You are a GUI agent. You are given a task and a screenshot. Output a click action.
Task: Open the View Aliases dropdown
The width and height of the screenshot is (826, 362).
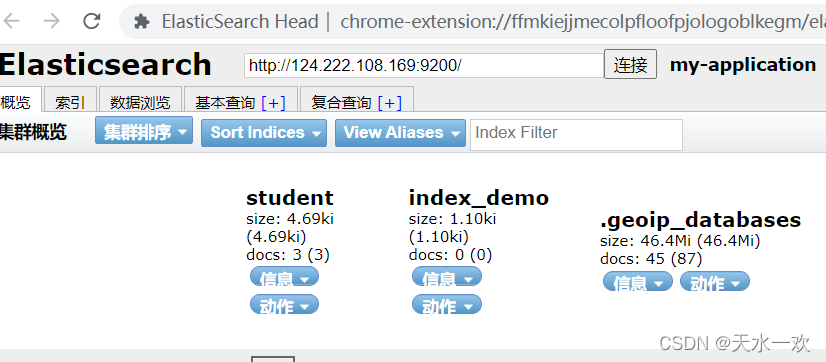coord(400,133)
